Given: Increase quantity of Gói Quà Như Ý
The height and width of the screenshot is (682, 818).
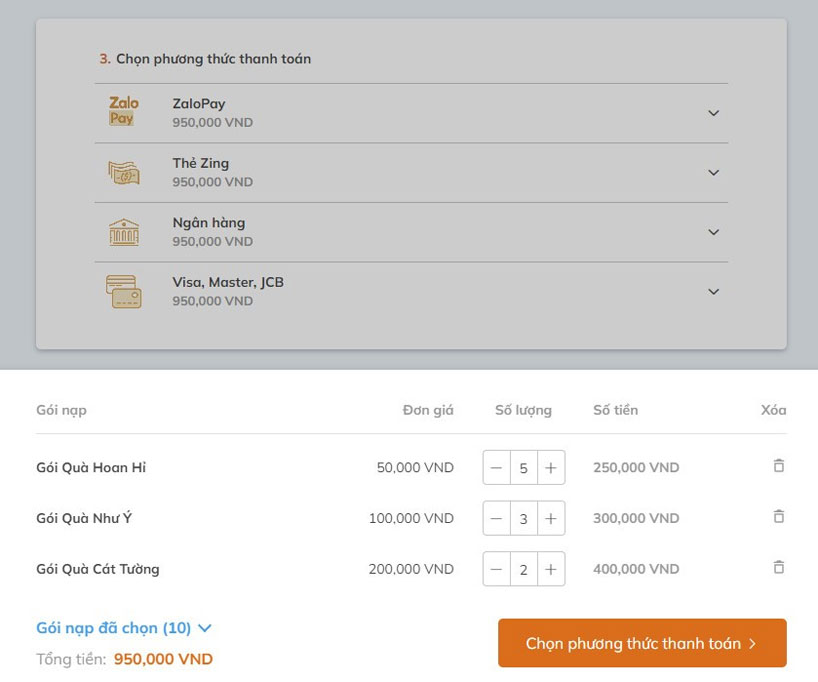Looking at the screenshot, I should 551,518.
